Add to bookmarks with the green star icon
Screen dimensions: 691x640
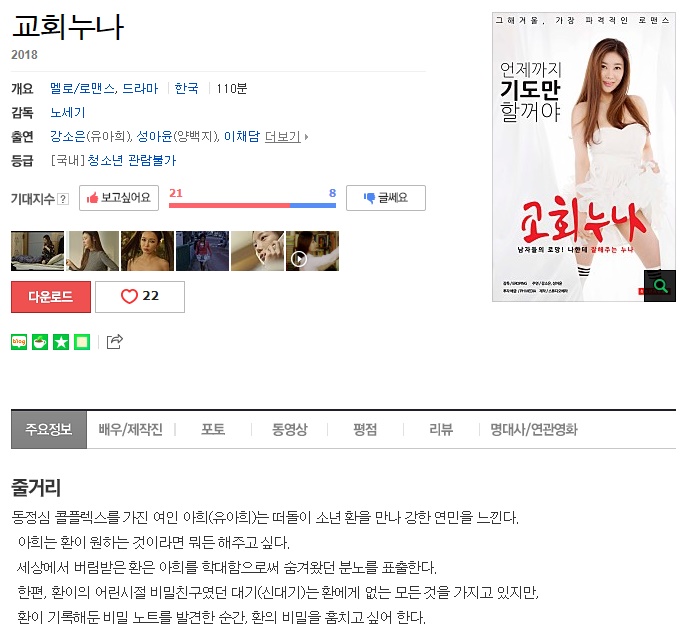tap(61, 342)
